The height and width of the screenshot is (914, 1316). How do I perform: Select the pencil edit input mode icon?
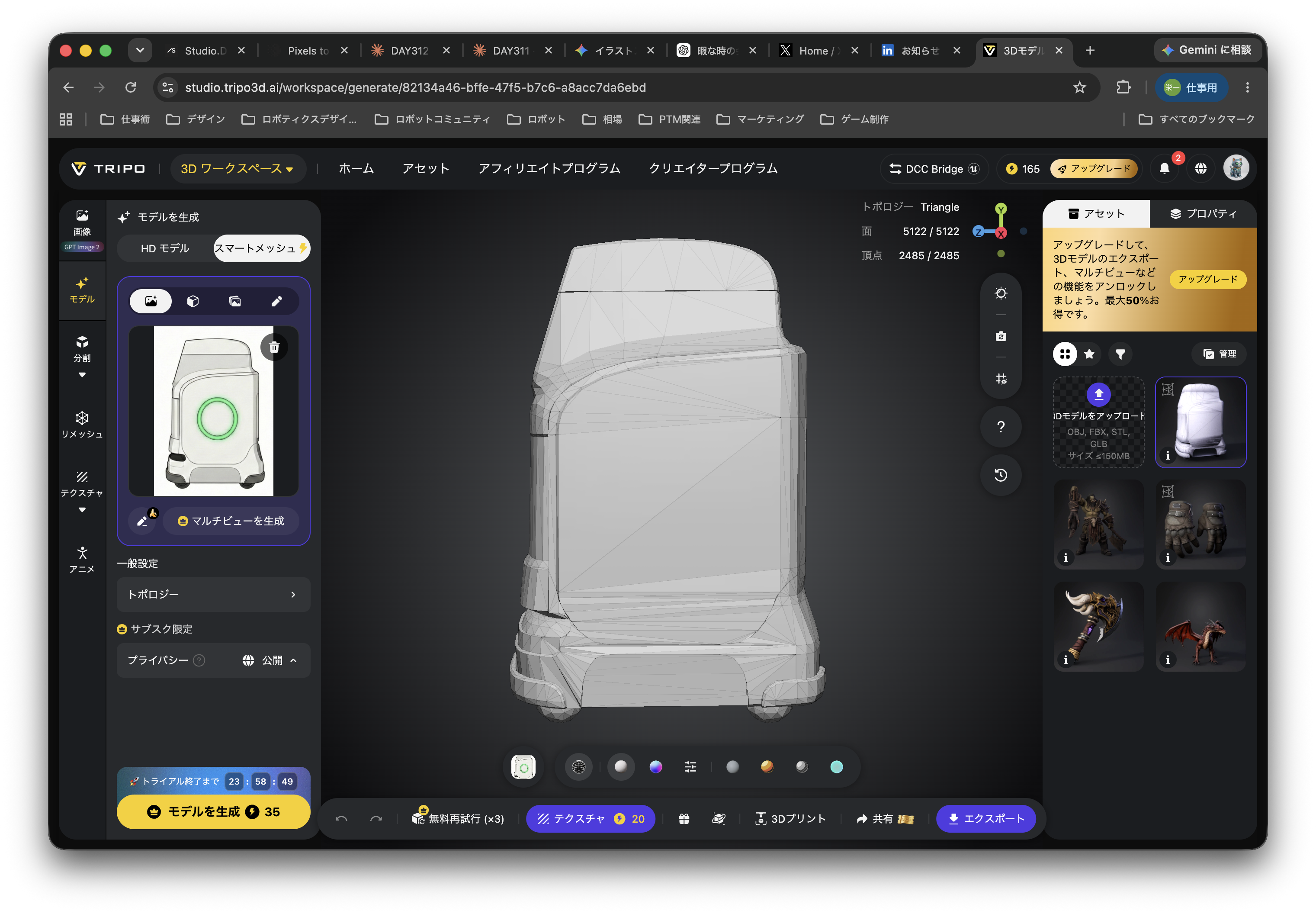point(276,301)
